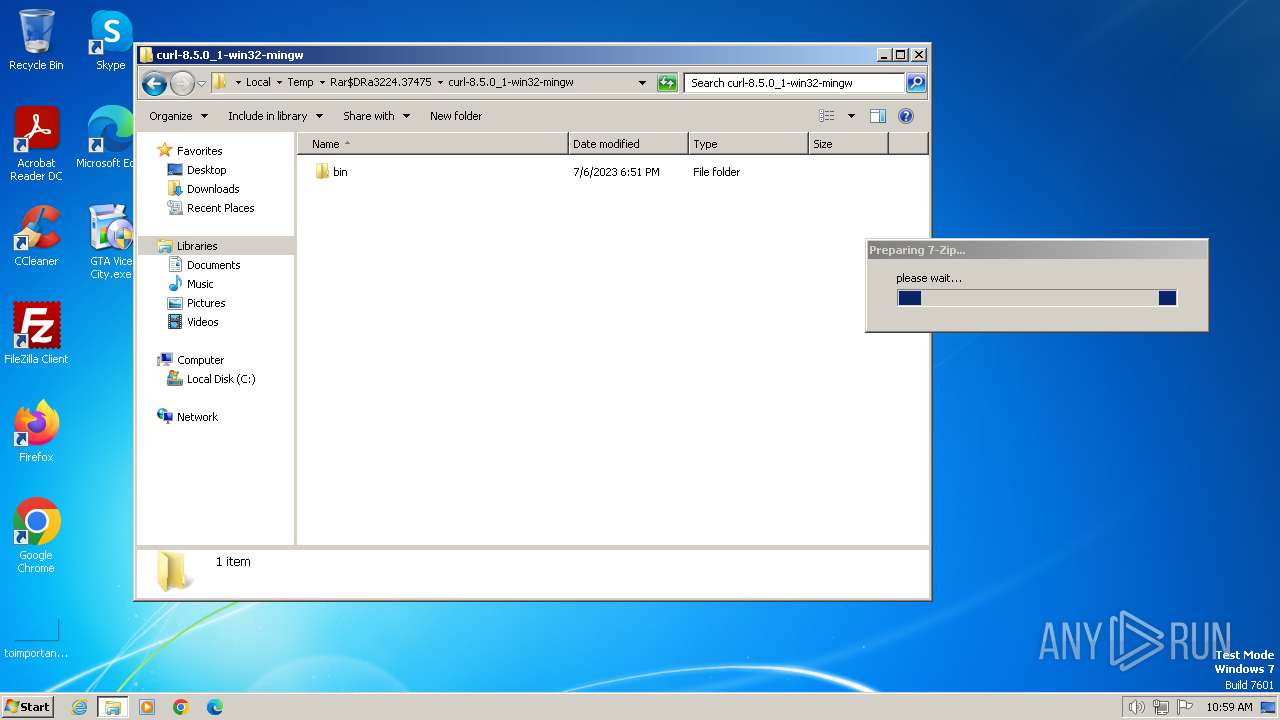Open the Documents library
This screenshot has height=720, width=1280.
[x=213, y=265]
